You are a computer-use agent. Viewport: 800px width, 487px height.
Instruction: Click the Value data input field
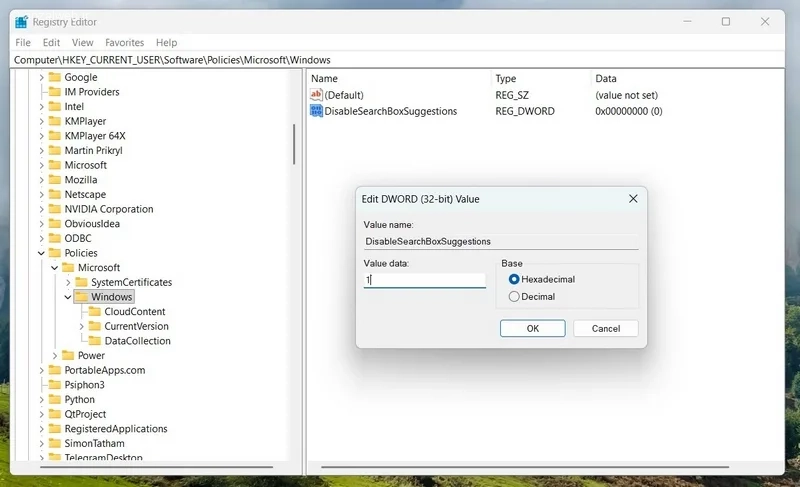coord(424,280)
